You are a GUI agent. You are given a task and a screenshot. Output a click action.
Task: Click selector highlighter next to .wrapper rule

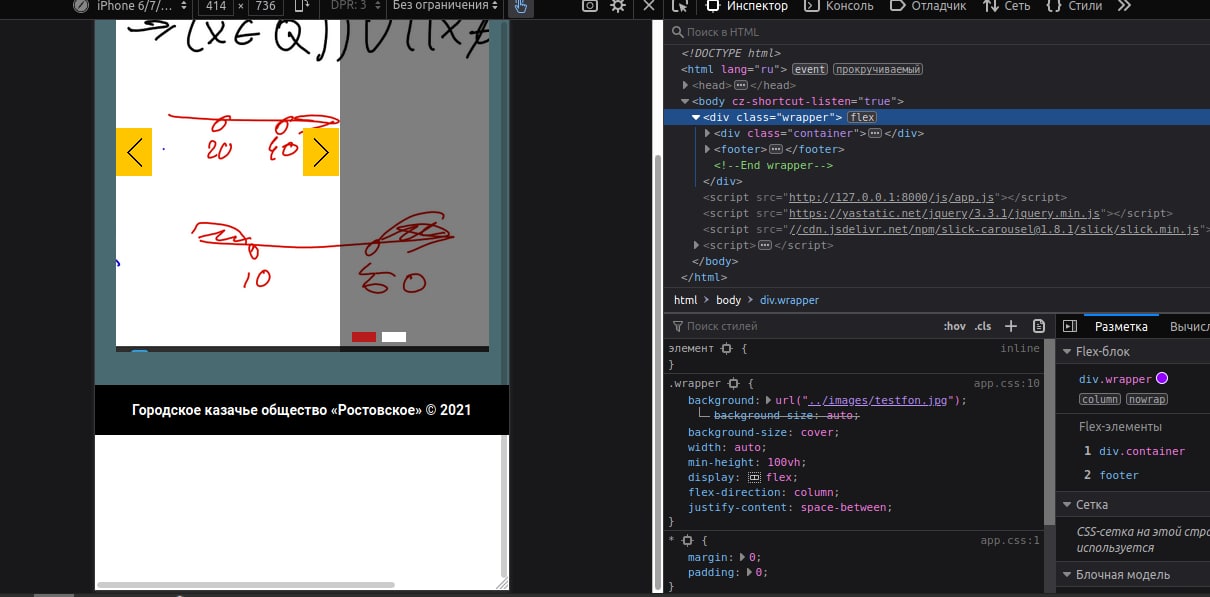pos(734,384)
